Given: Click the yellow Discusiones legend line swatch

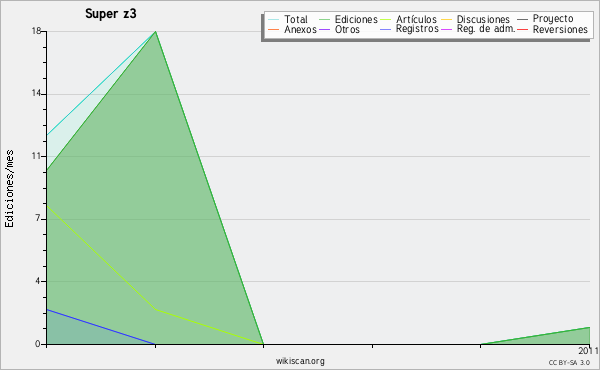Looking at the screenshot, I should point(446,19).
